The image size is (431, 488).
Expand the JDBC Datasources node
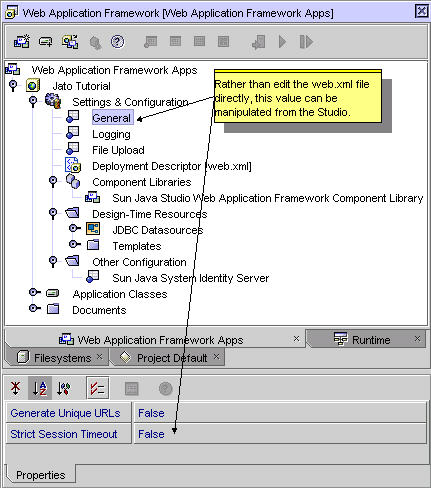click(x=75, y=228)
